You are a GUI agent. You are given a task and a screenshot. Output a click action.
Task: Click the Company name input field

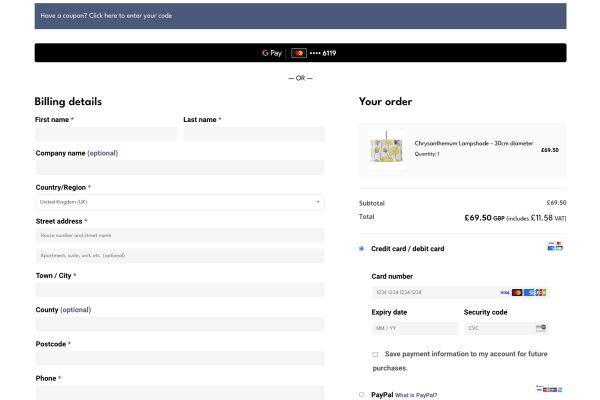(x=180, y=168)
